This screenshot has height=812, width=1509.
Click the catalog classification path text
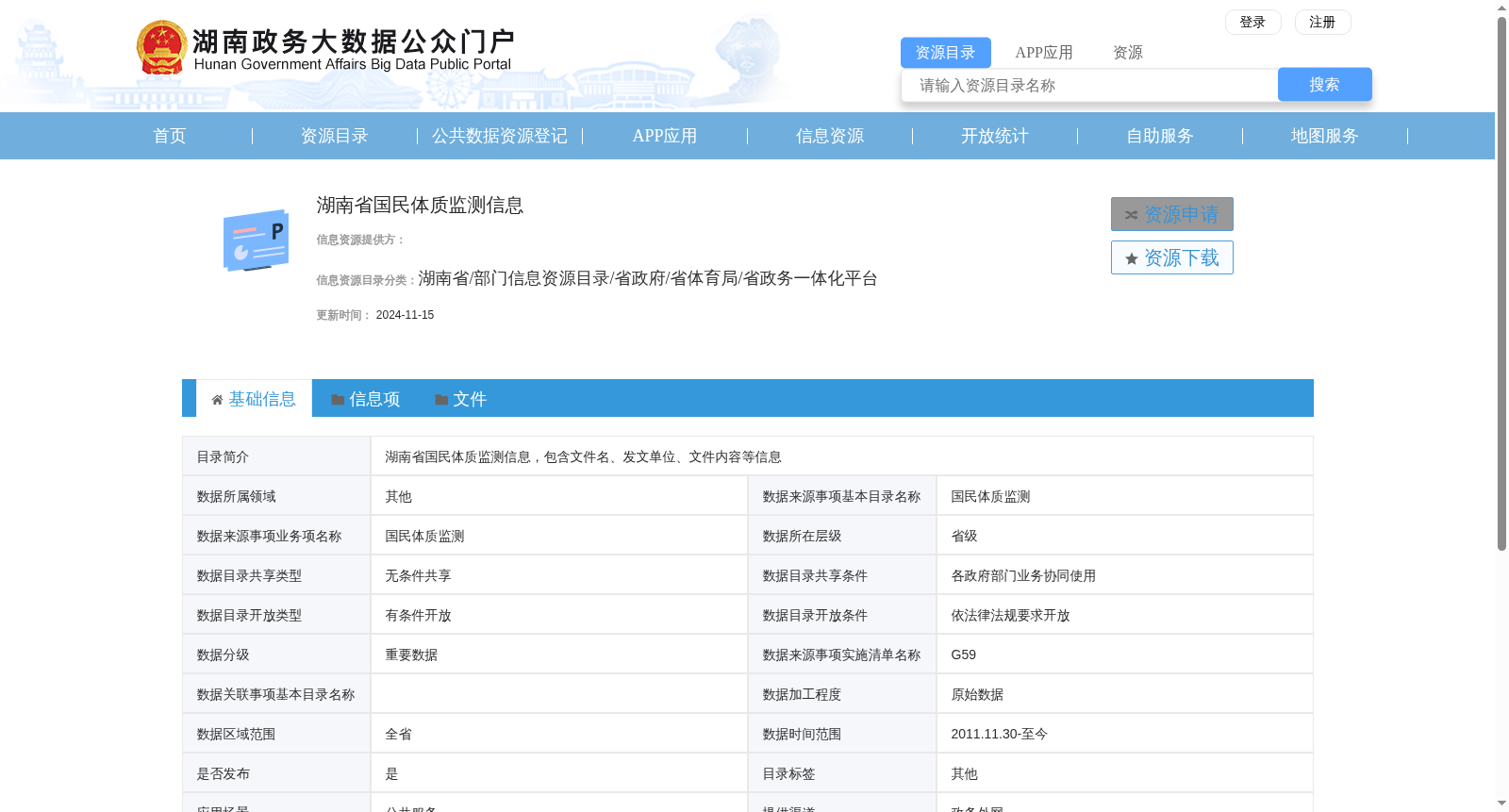[648, 278]
